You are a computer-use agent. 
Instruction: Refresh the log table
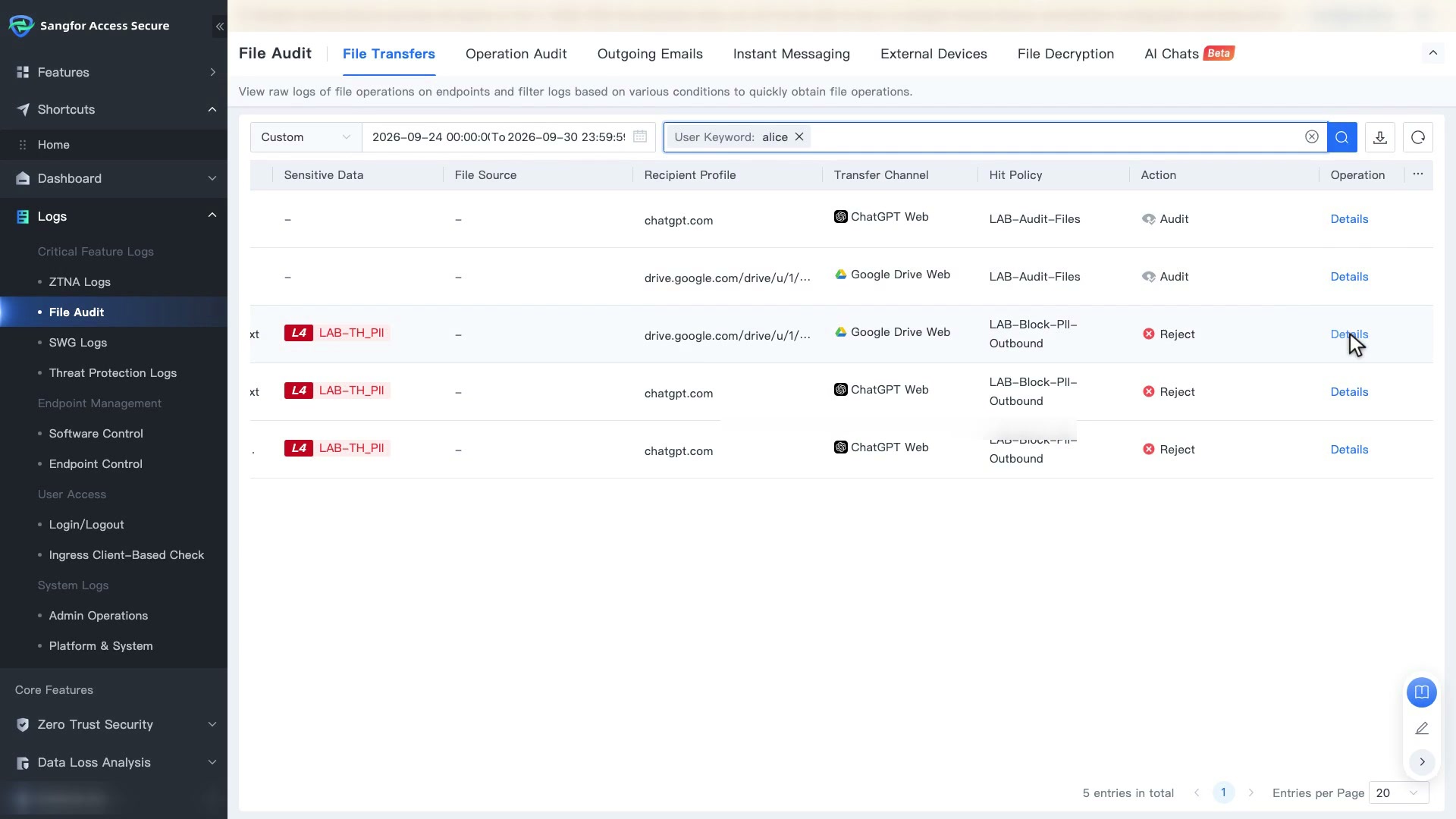1418,137
